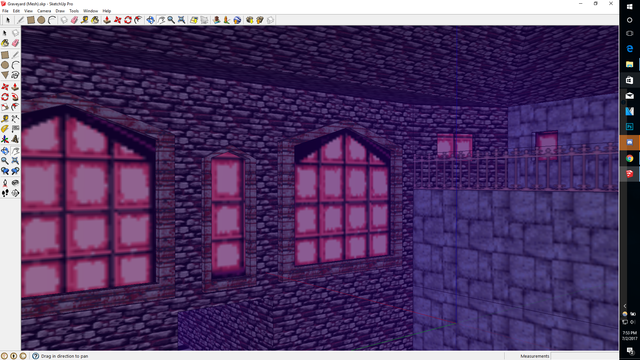Click the Measurements input box
This screenshot has width=640, height=360.
(x=584, y=356)
